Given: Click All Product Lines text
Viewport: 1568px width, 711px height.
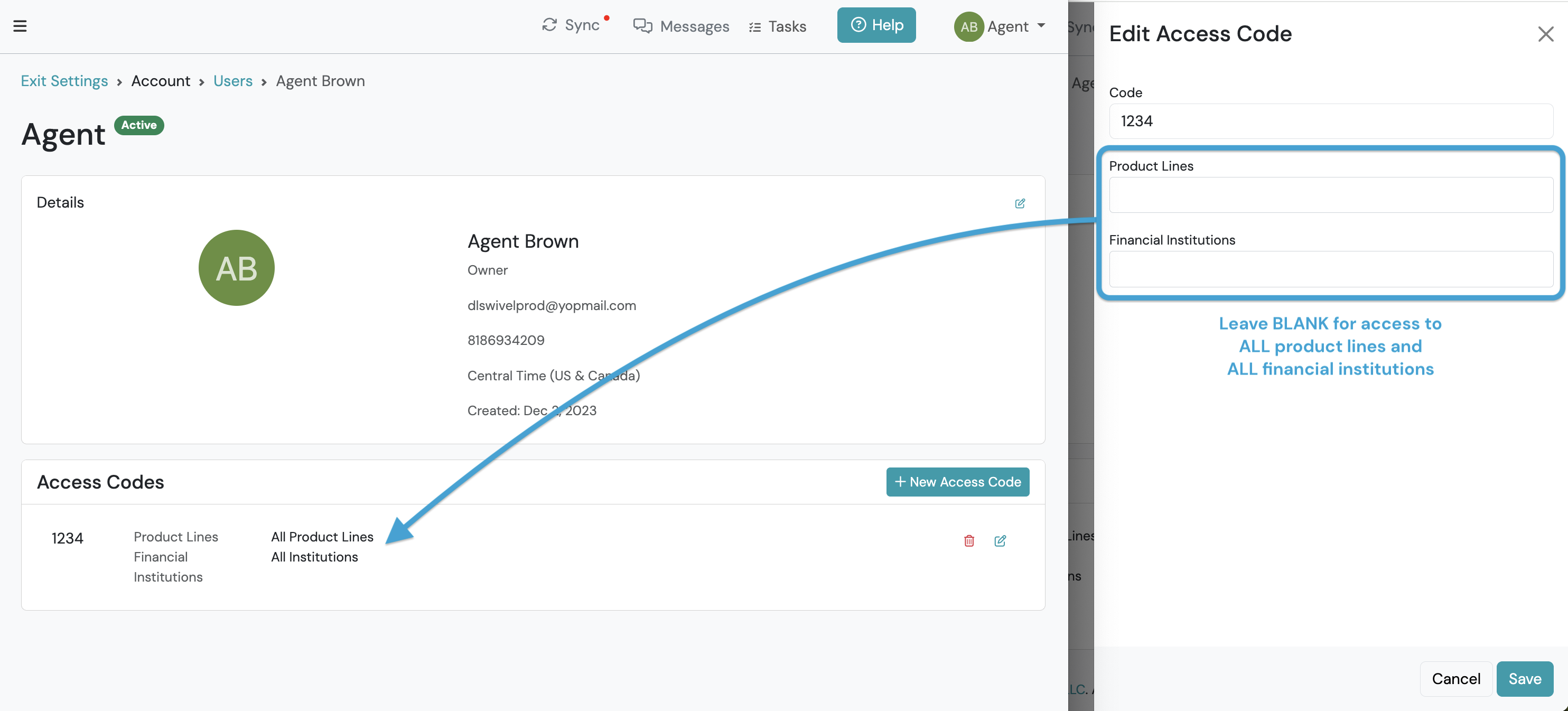Looking at the screenshot, I should [x=322, y=537].
